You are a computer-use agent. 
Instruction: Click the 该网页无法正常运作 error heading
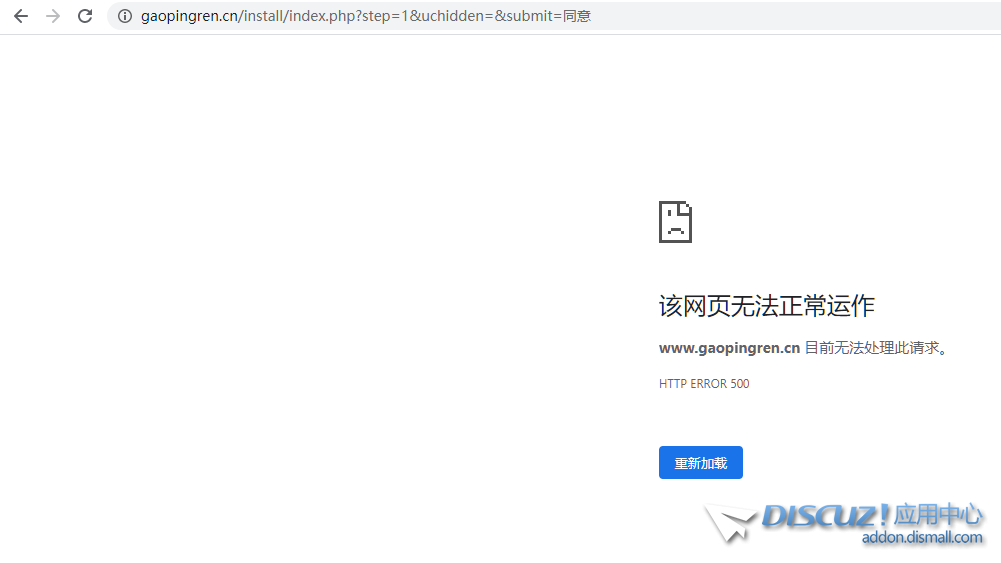766,306
